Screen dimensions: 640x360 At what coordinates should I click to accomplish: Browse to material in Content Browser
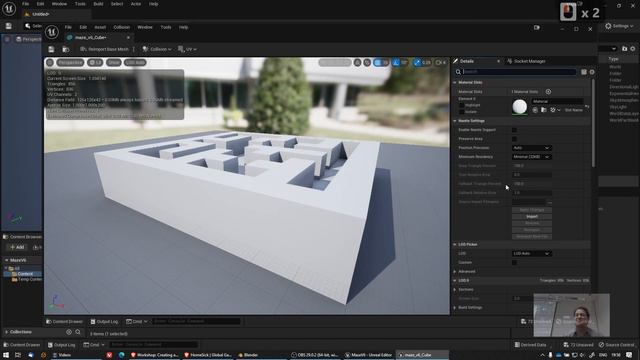[x=544, y=110]
